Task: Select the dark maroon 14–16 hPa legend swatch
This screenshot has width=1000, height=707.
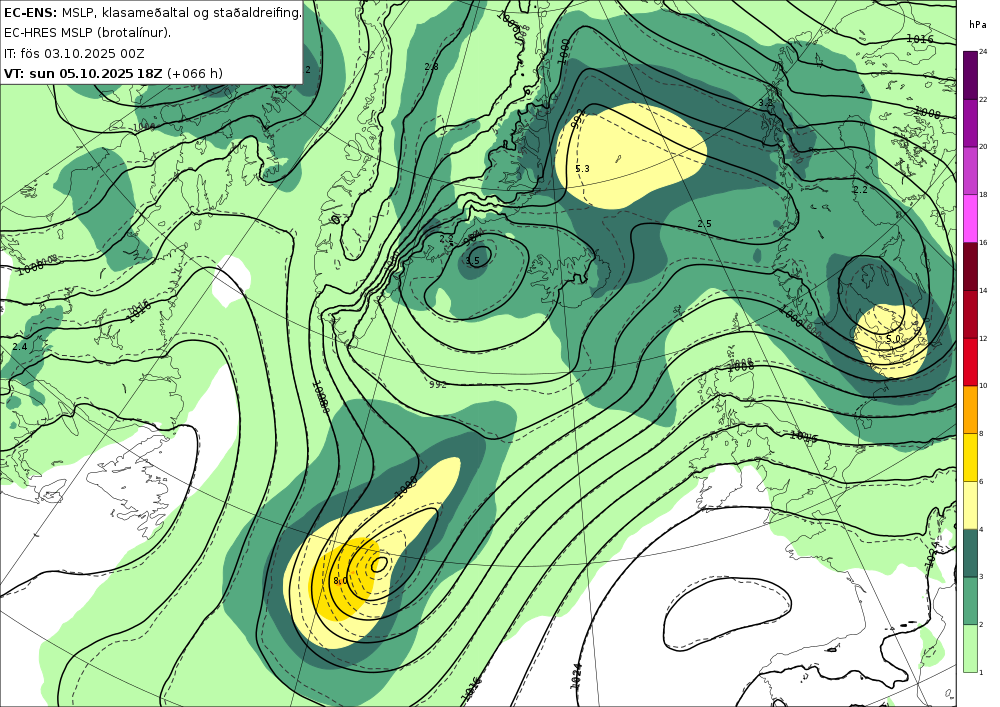Action: (970, 266)
